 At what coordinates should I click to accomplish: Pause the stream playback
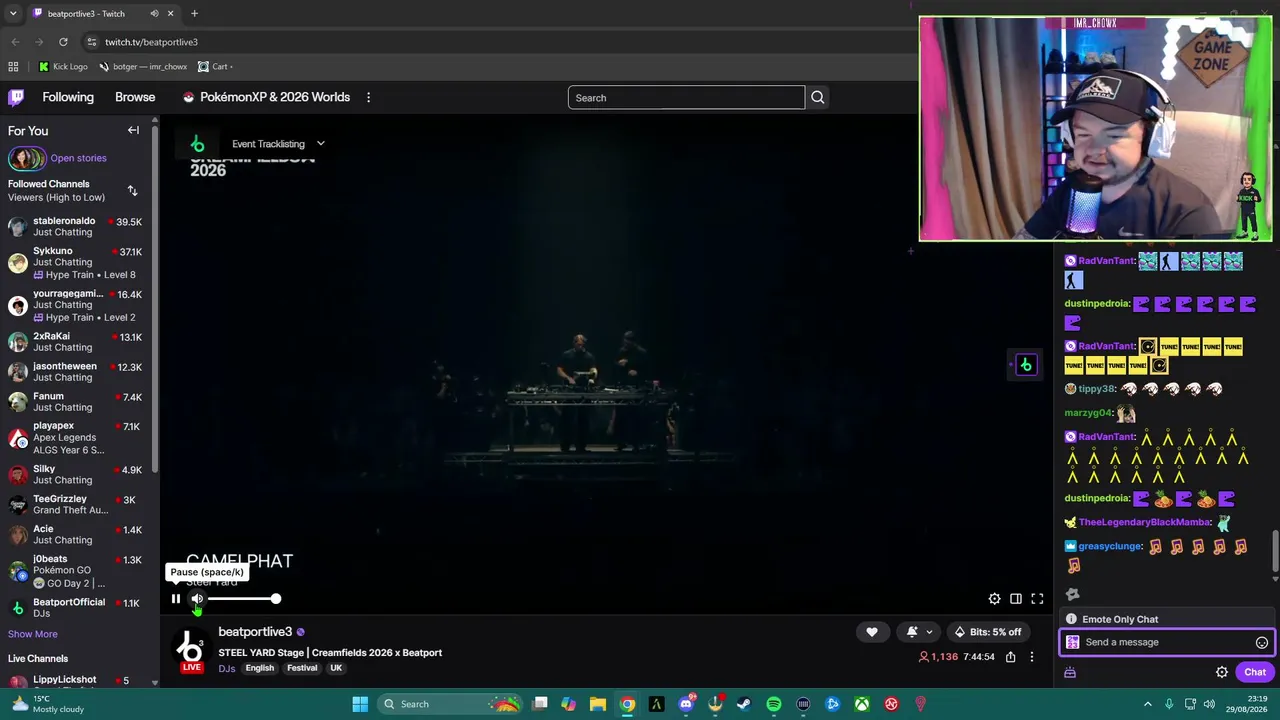pyautogui.click(x=176, y=599)
